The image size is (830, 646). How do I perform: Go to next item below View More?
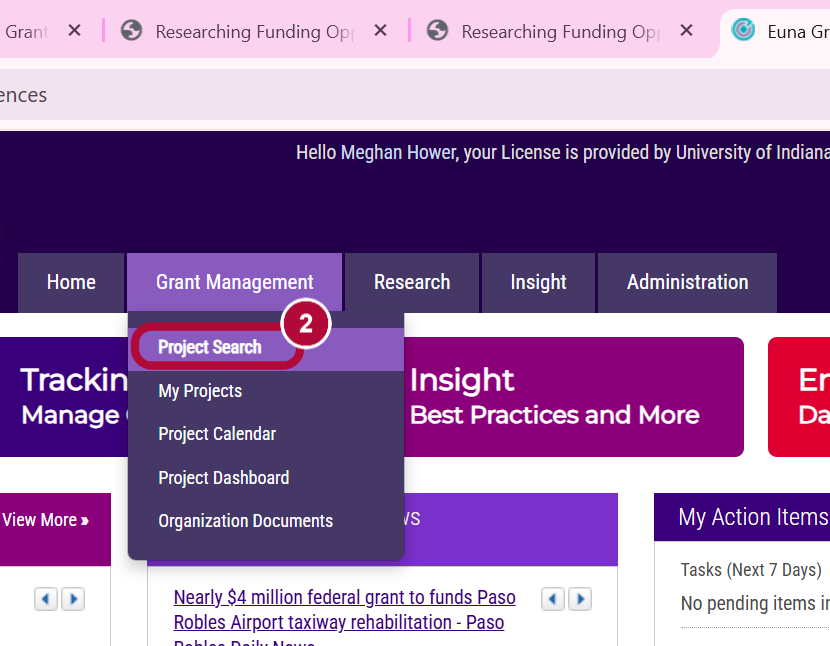pyautogui.click(x=73, y=599)
